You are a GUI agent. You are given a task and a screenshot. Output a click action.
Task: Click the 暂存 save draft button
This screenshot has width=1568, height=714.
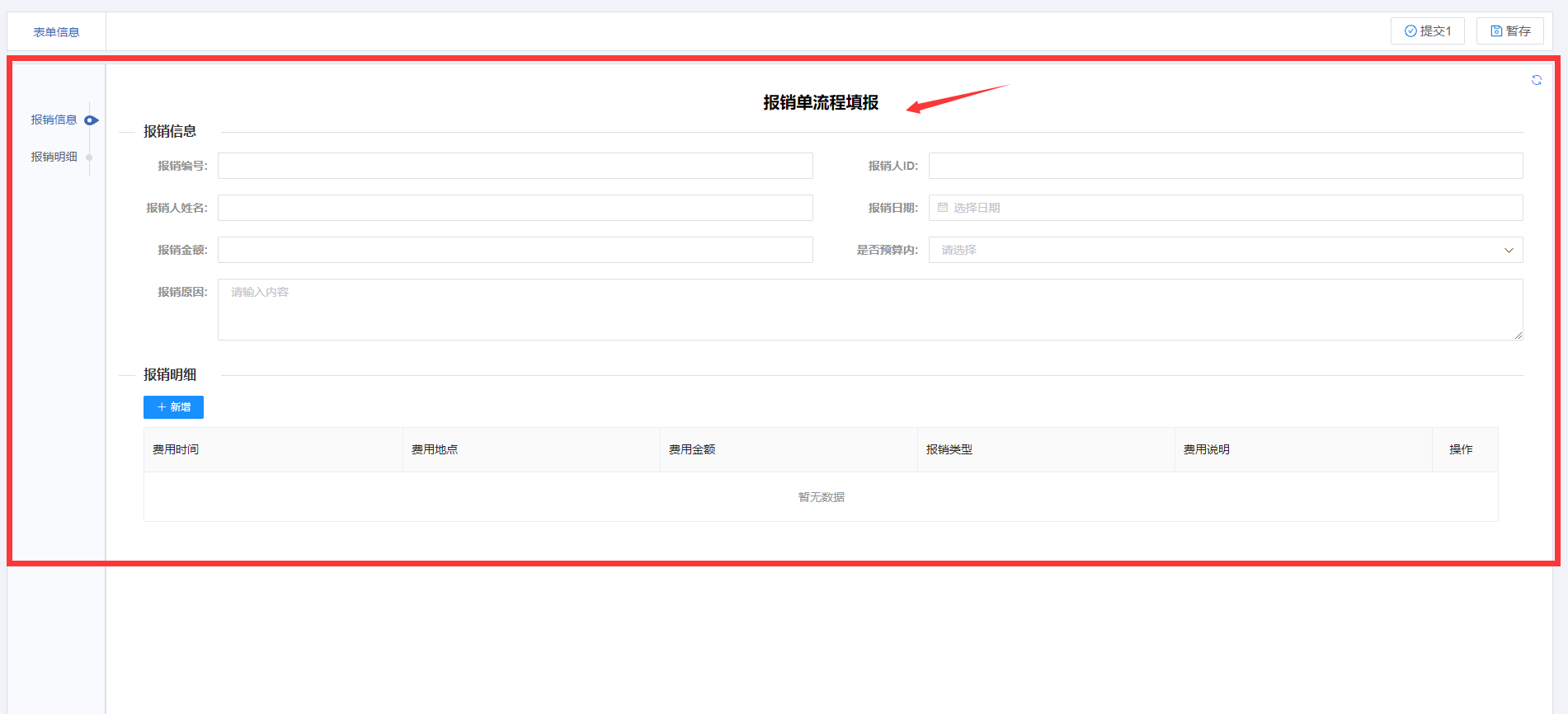click(x=1509, y=31)
